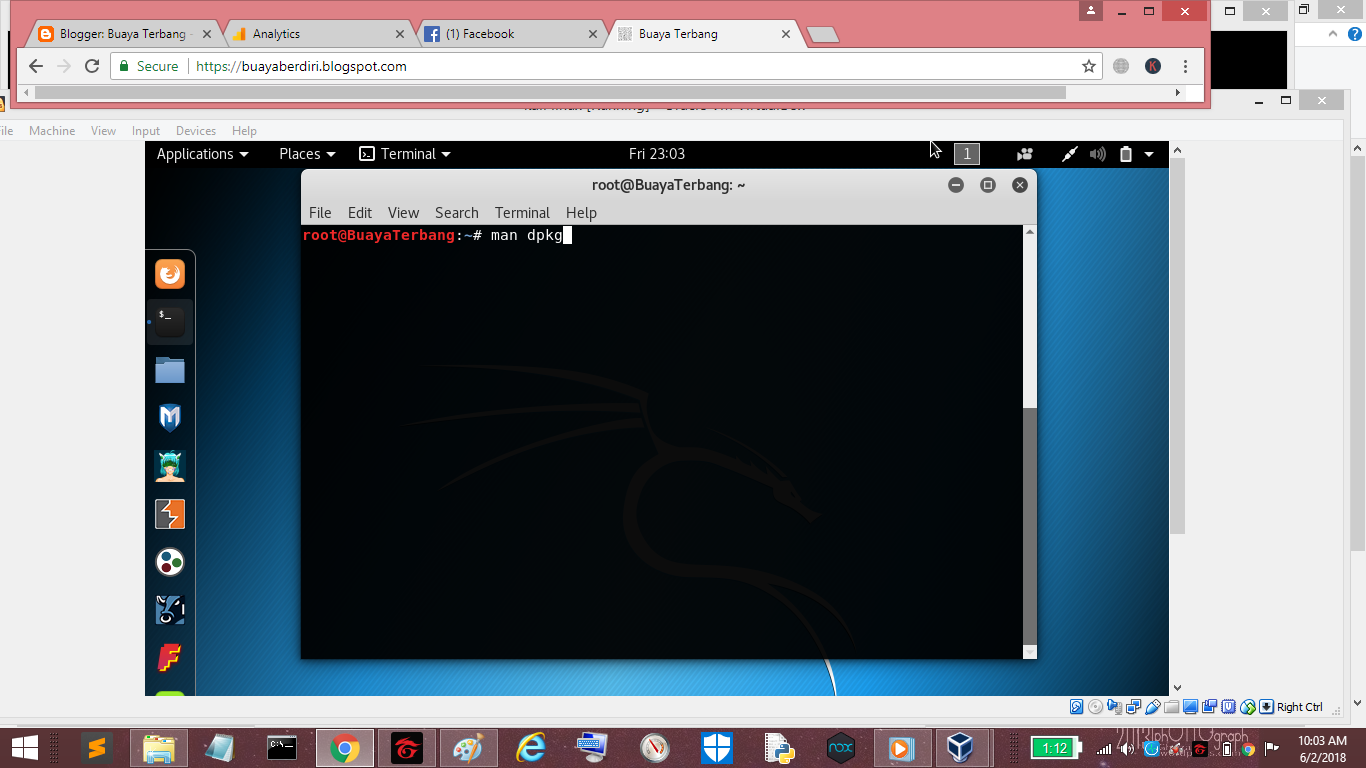The height and width of the screenshot is (768, 1366).
Task: Launch Firefox from the Kali dock
Action: 169,274
